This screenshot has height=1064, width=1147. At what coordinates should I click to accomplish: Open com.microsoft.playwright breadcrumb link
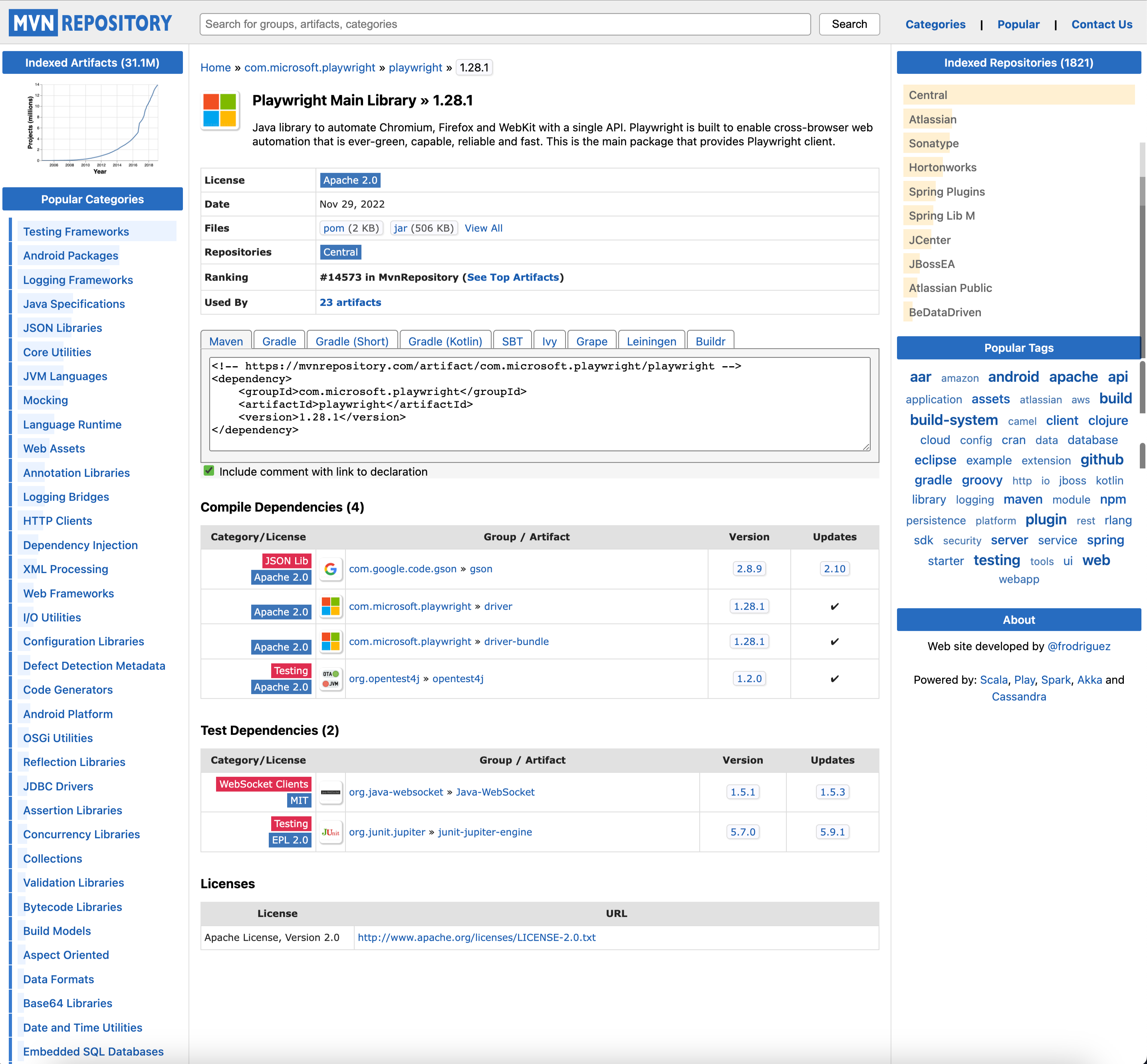pyautogui.click(x=310, y=67)
